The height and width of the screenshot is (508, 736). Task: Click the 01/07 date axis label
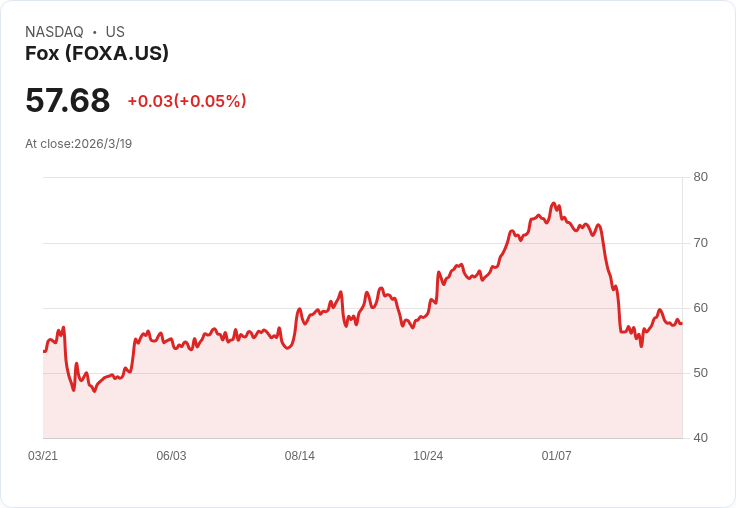556,455
